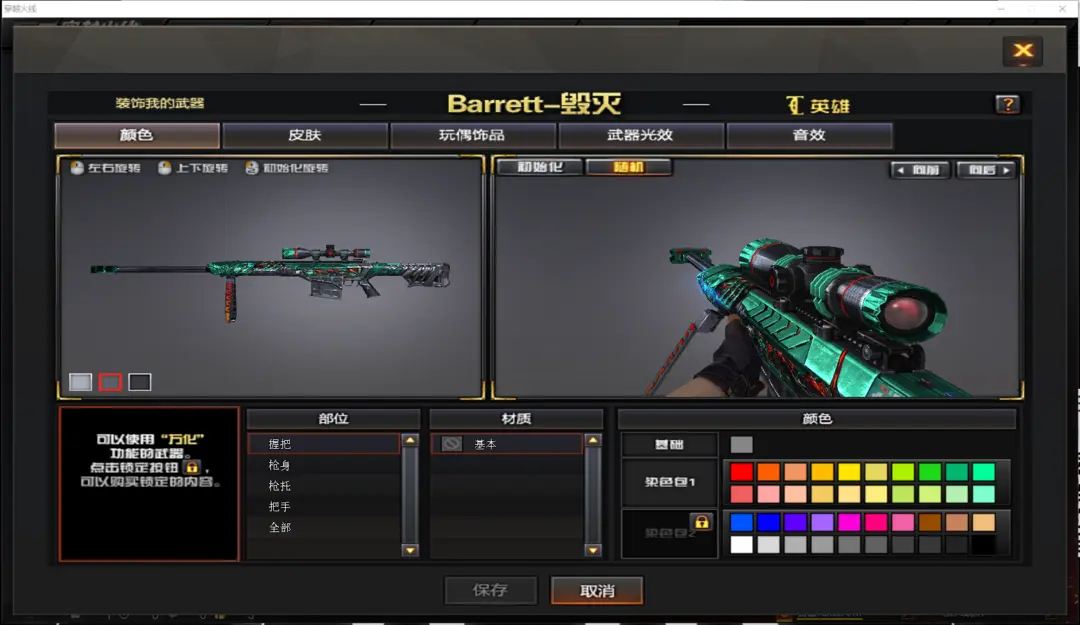Select 把手 in the 部位 list
This screenshot has height=625, width=1080.
pyautogui.click(x=324, y=506)
